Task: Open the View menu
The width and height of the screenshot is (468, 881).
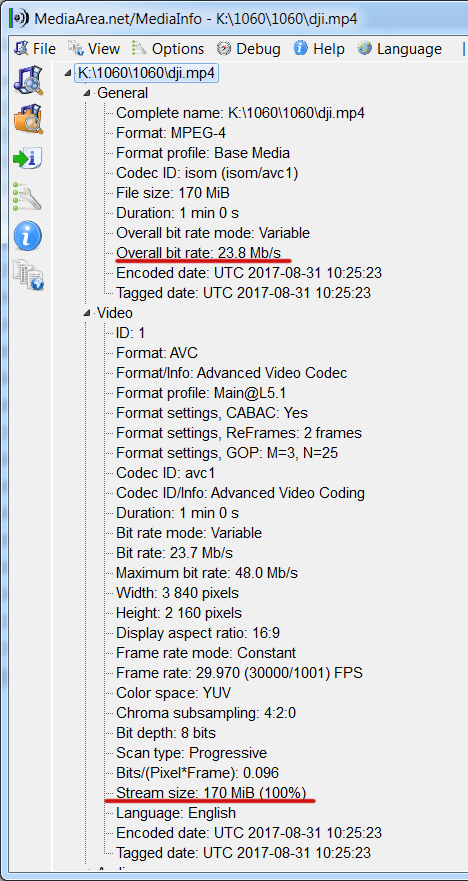Action: point(93,49)
